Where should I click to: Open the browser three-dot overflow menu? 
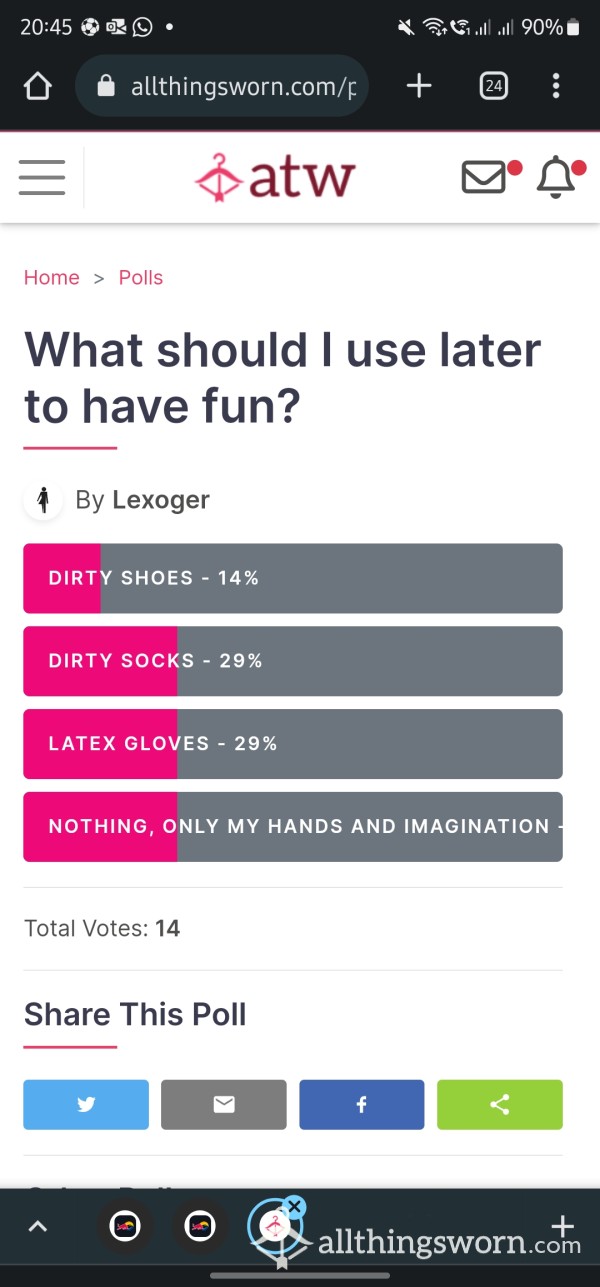point(556,86)
